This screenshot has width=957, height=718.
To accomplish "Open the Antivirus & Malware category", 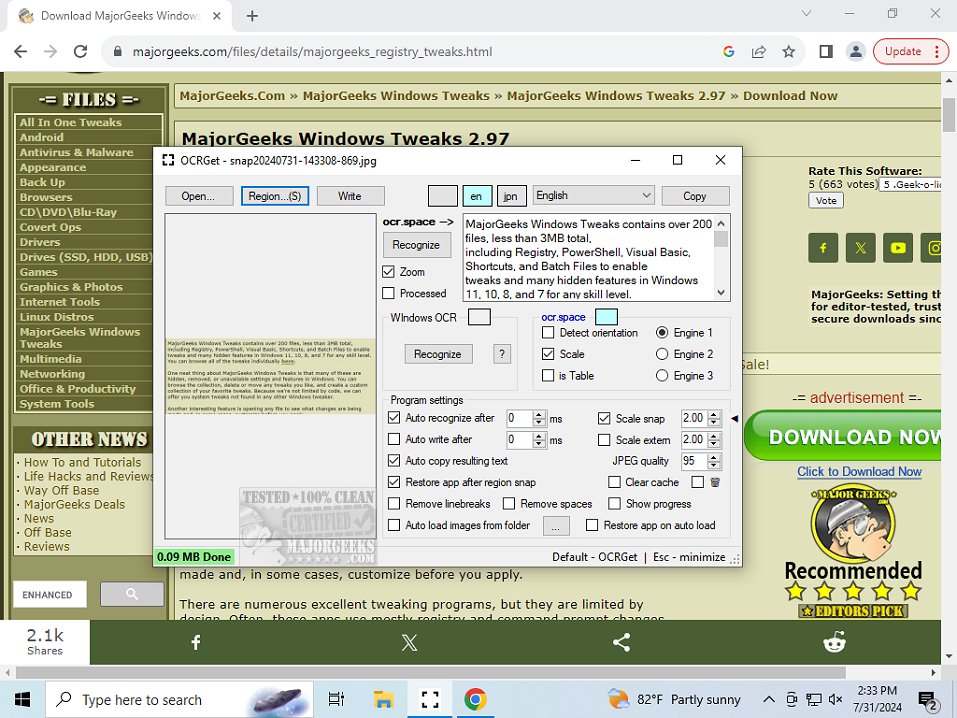I will point(76,153).
